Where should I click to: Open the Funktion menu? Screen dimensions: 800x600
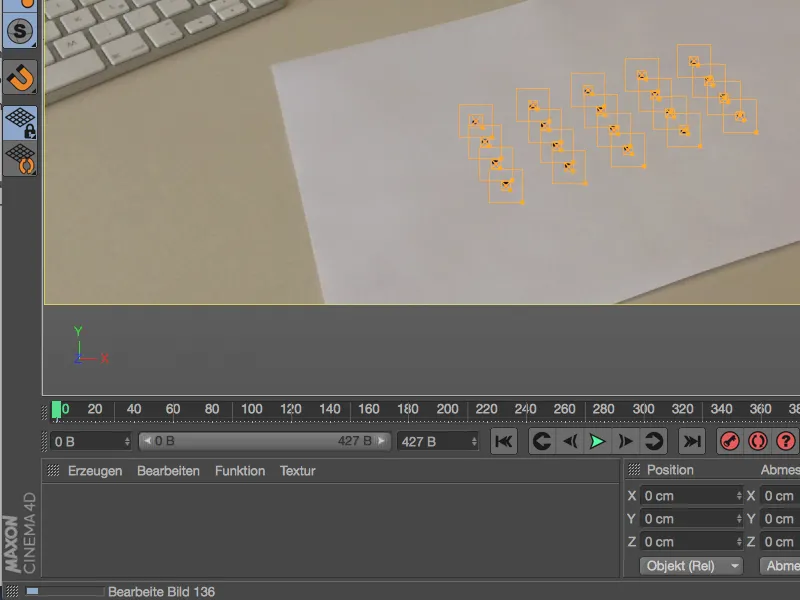point(240,471)
